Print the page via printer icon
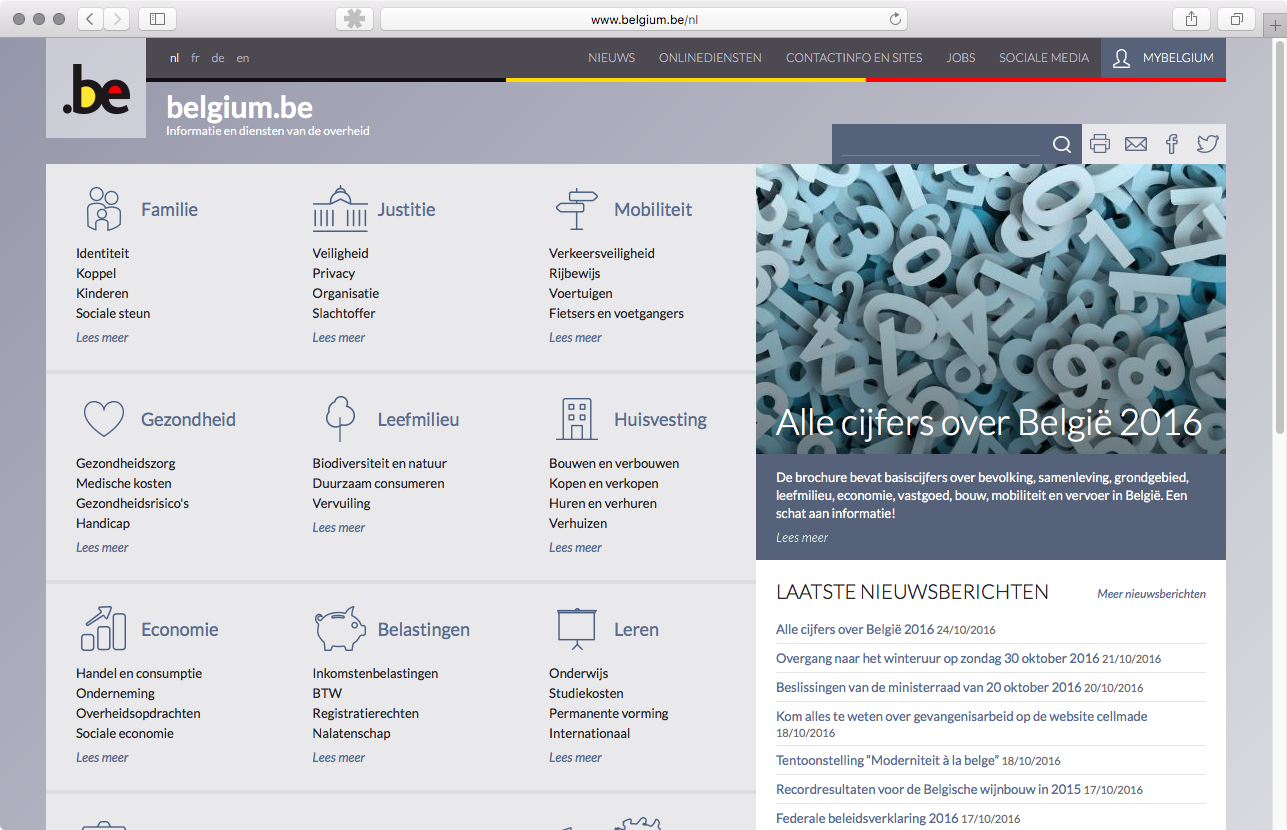The width and height of the screenshot is (1287, 830). click(x=1100, y=144)
